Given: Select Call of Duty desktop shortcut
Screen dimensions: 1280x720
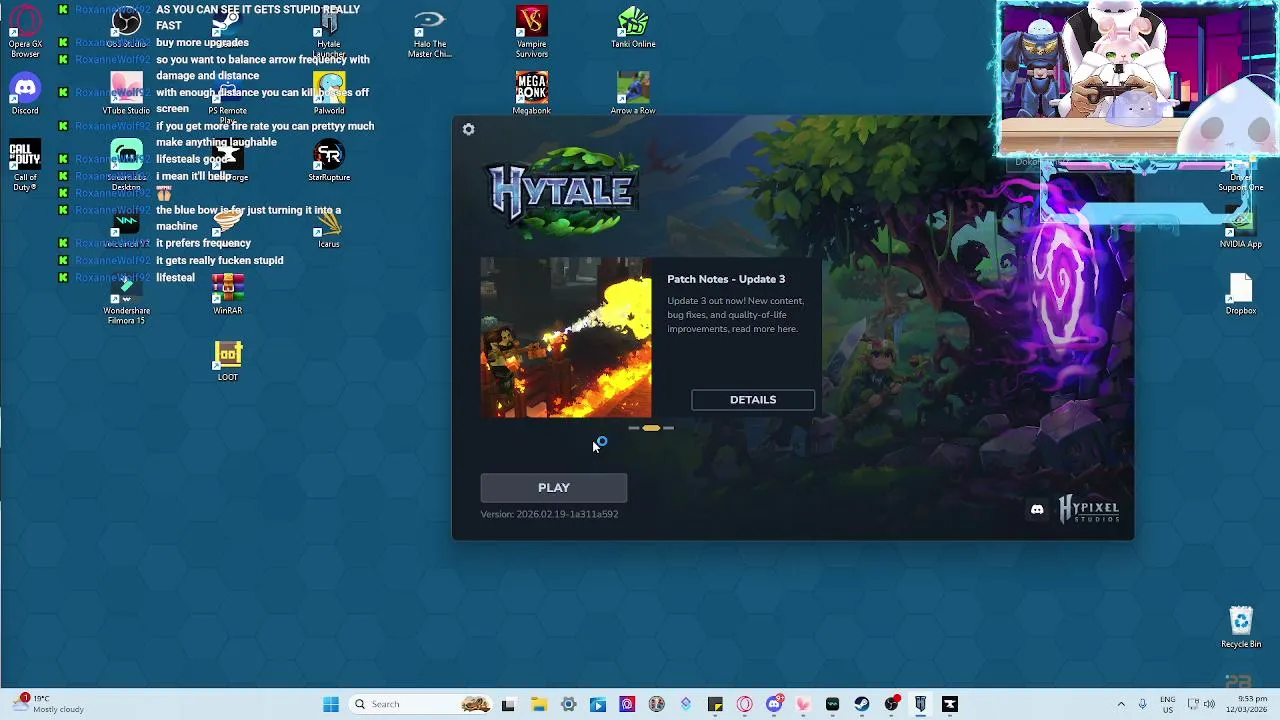Looking at the screenshot, I should 25,166.
